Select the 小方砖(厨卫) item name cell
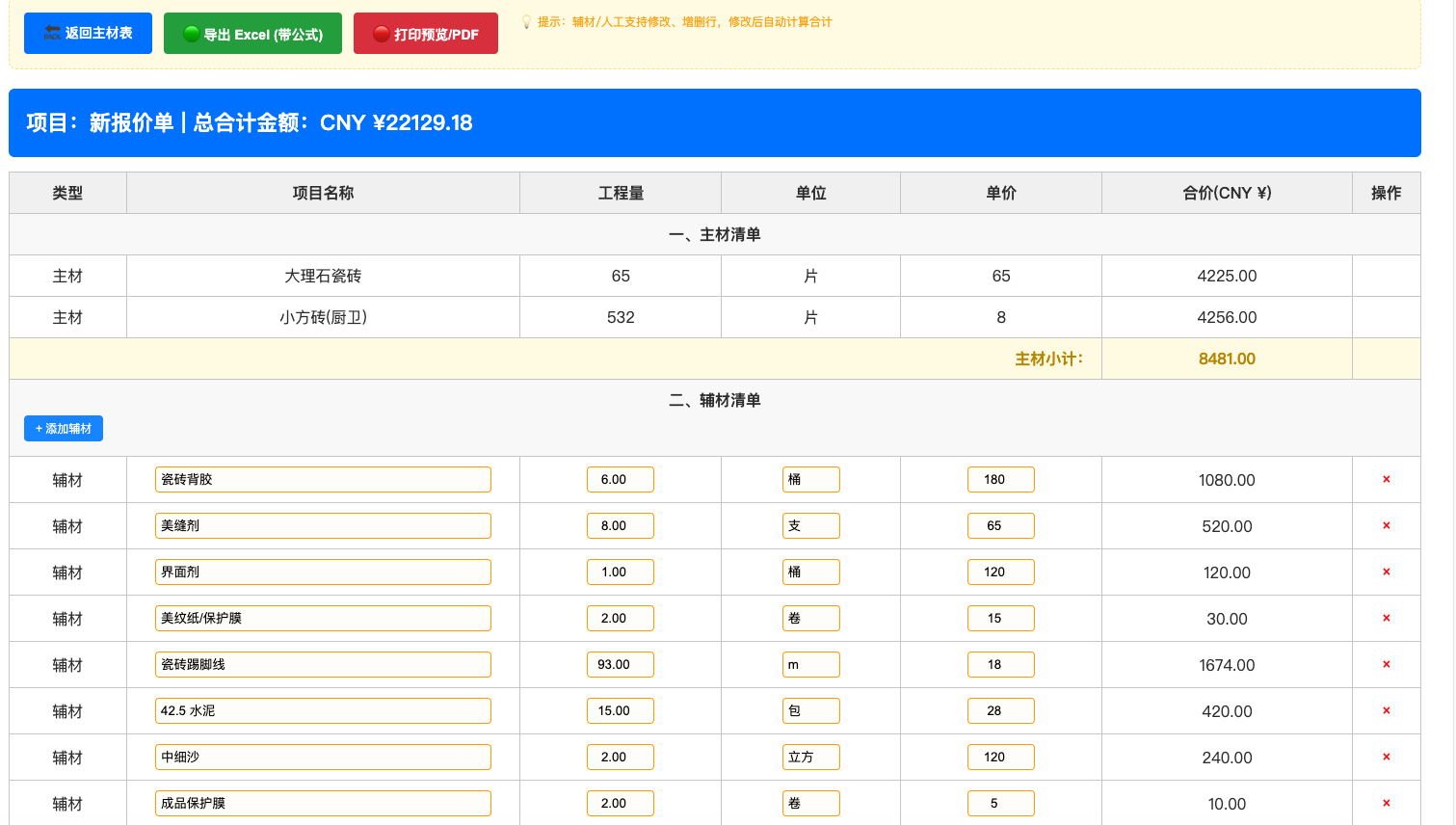This screenshot has height=825, width=1456. pos(323,317)
